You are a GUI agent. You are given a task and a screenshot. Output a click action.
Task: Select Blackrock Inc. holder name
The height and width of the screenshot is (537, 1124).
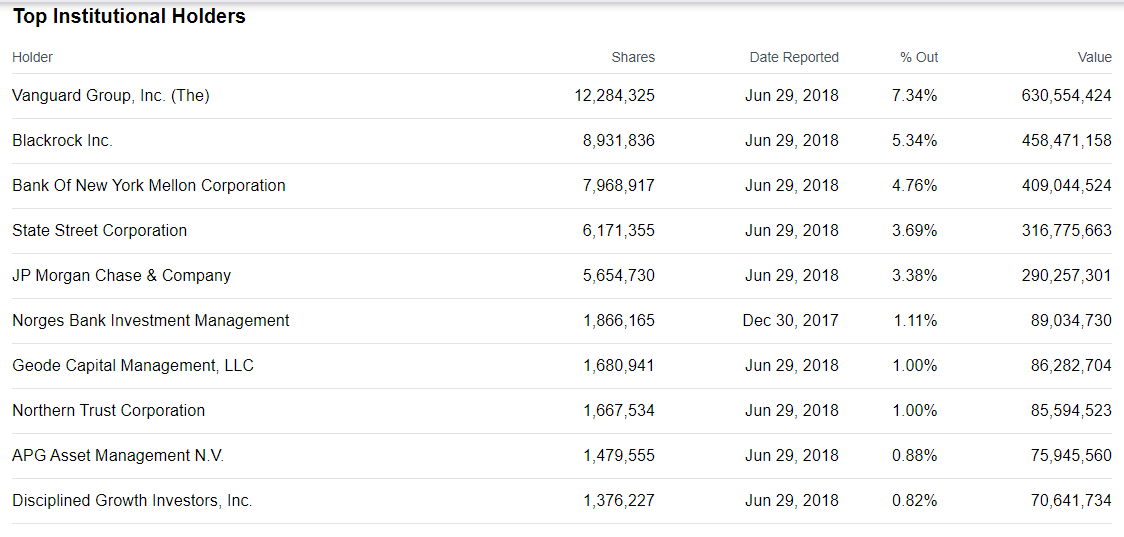(63, 141)
